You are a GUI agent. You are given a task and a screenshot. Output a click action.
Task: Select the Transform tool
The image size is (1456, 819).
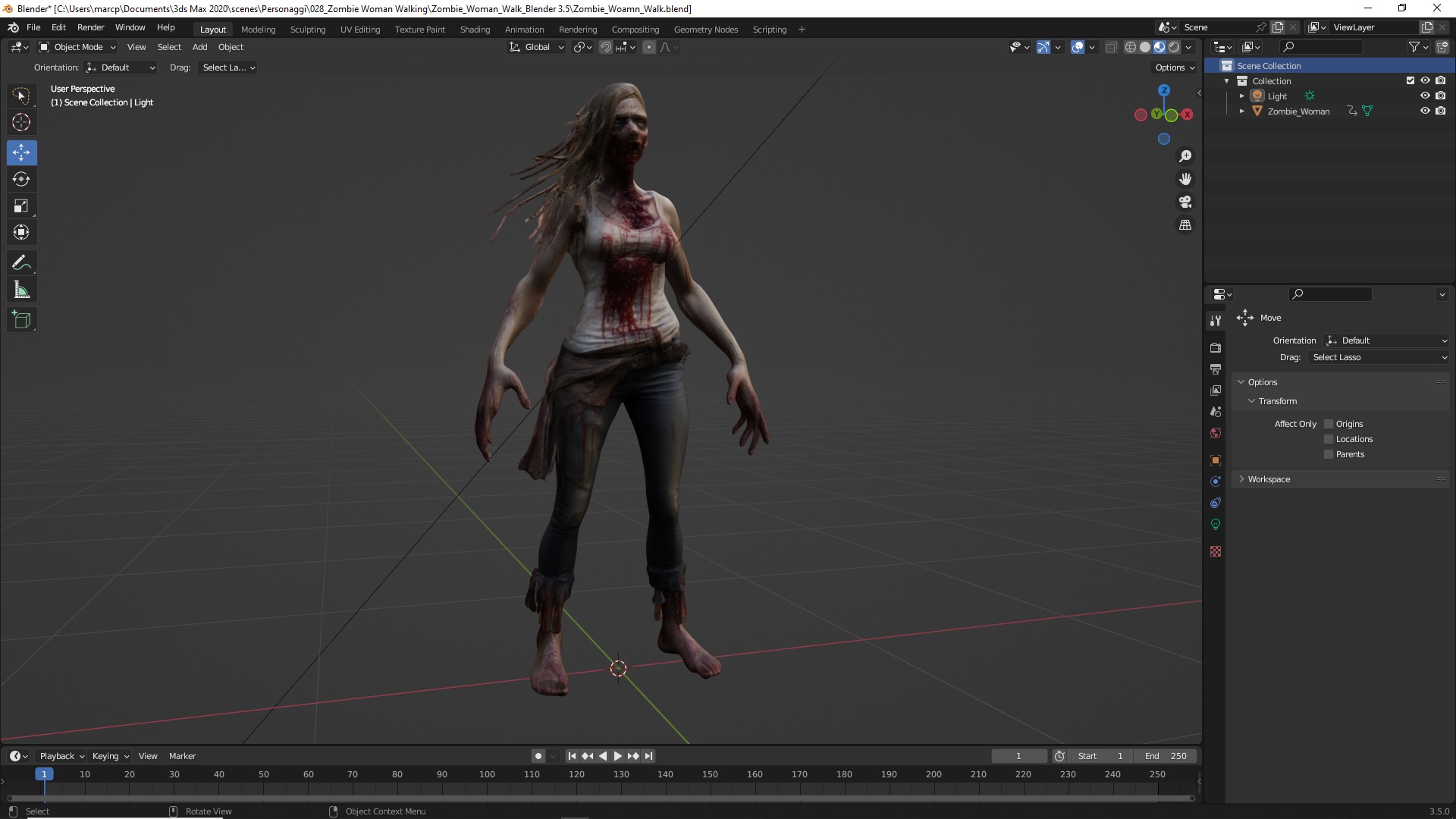pyautogui.click(x=21, y=232)
